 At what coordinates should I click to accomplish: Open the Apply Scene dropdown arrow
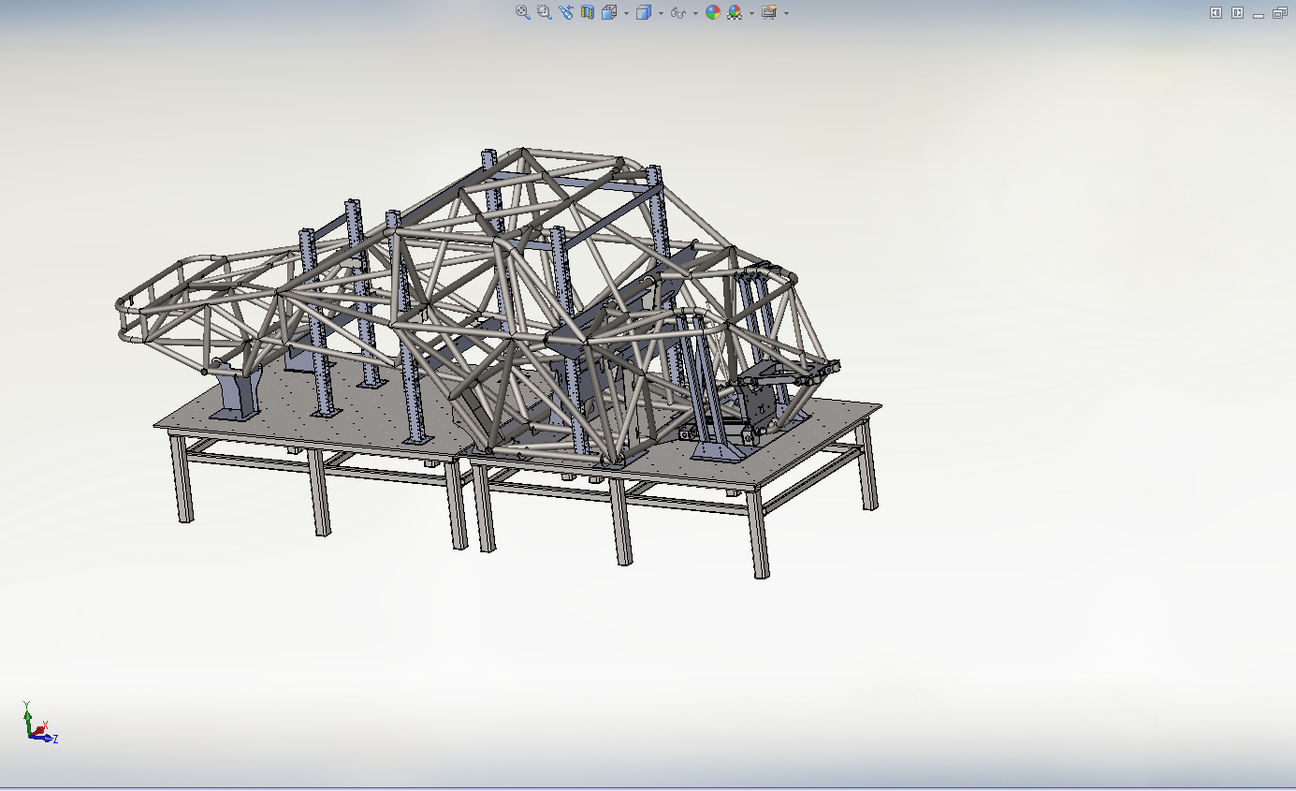pyautogui.click(x=751, y=14)
